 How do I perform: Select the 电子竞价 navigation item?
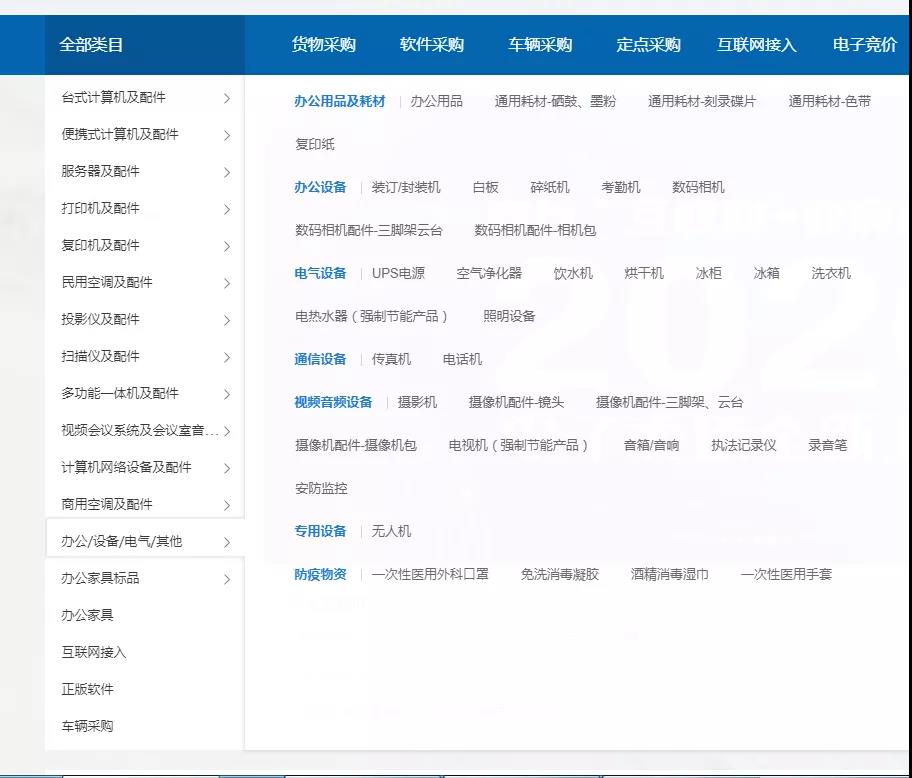(x=864, y=45)
